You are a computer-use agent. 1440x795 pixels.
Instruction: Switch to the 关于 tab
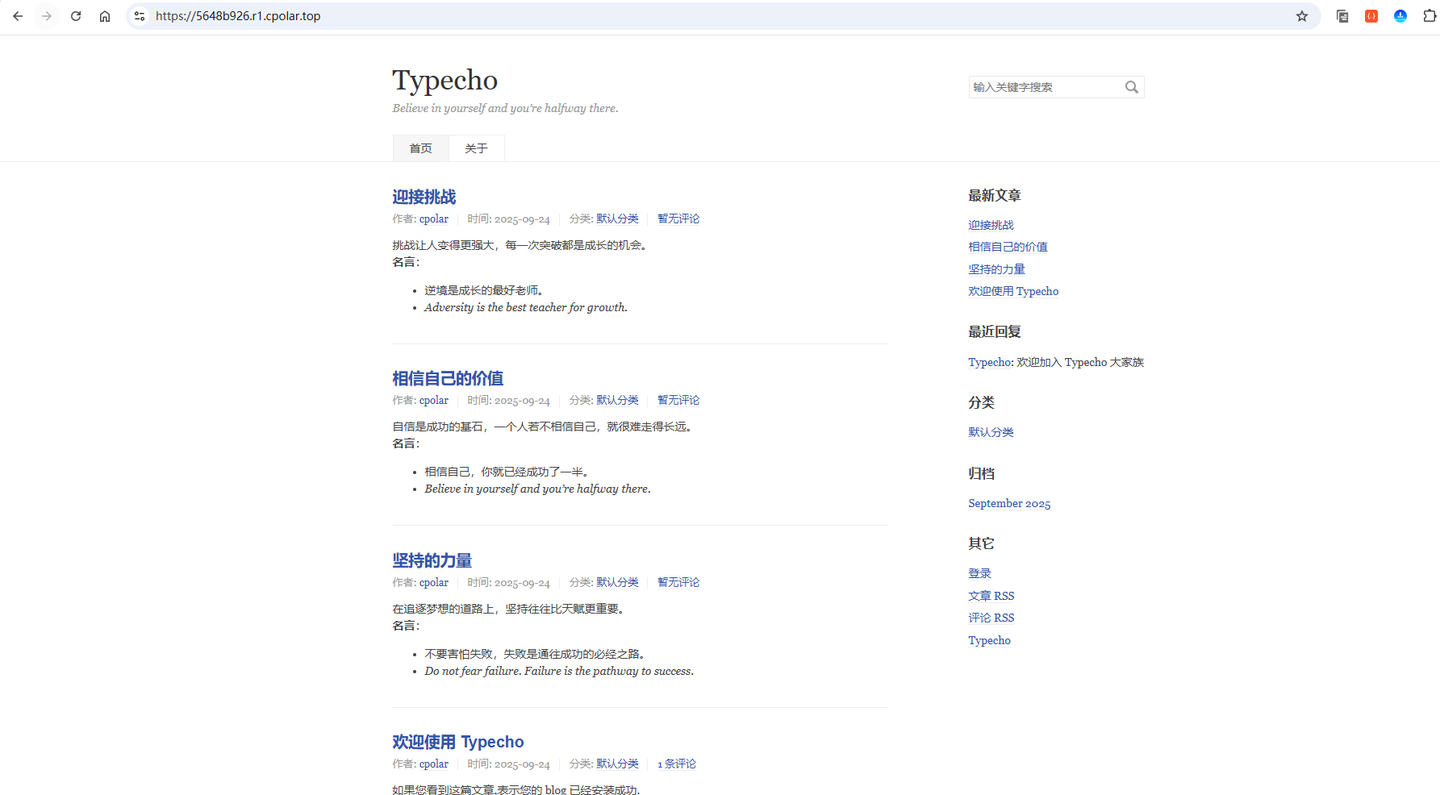point(476,147)
